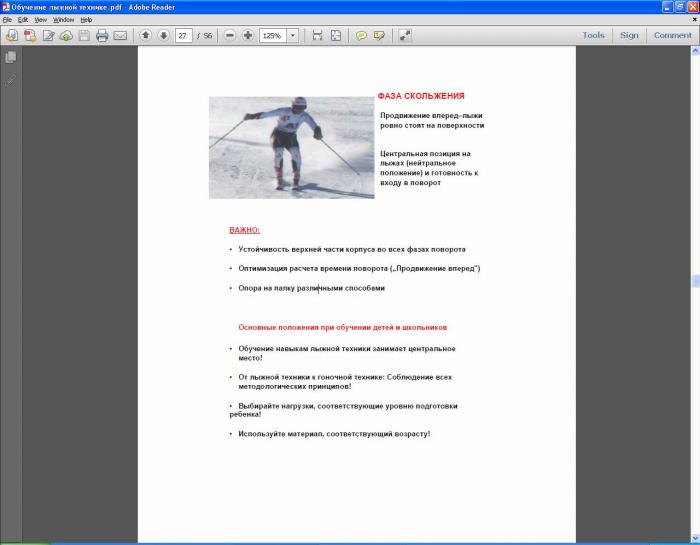700x545 pixels.
Task: Go to previous page arrow
Action: 145,35
